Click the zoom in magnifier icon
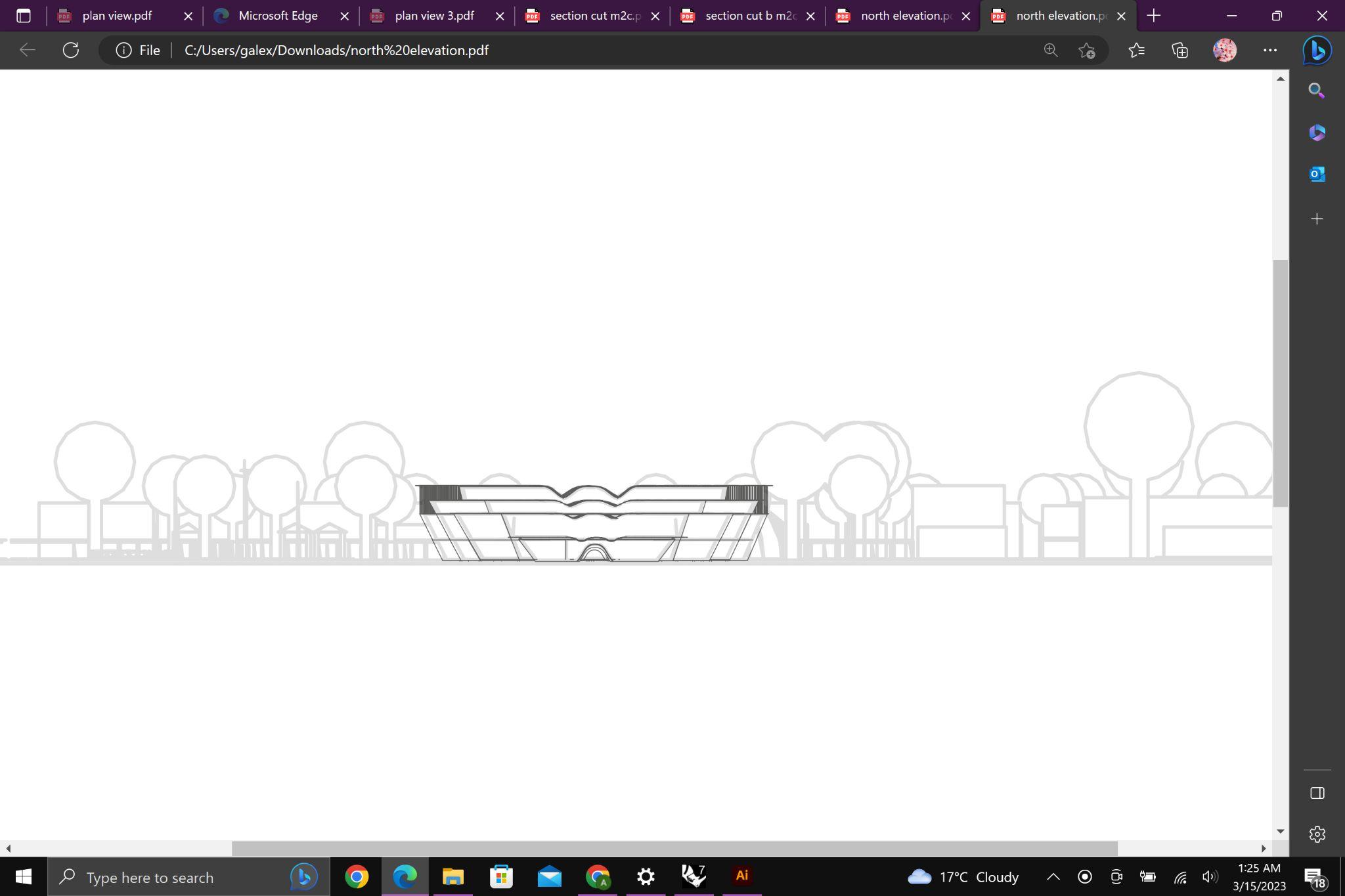 pyautogui.click(x=1051, y=51)
